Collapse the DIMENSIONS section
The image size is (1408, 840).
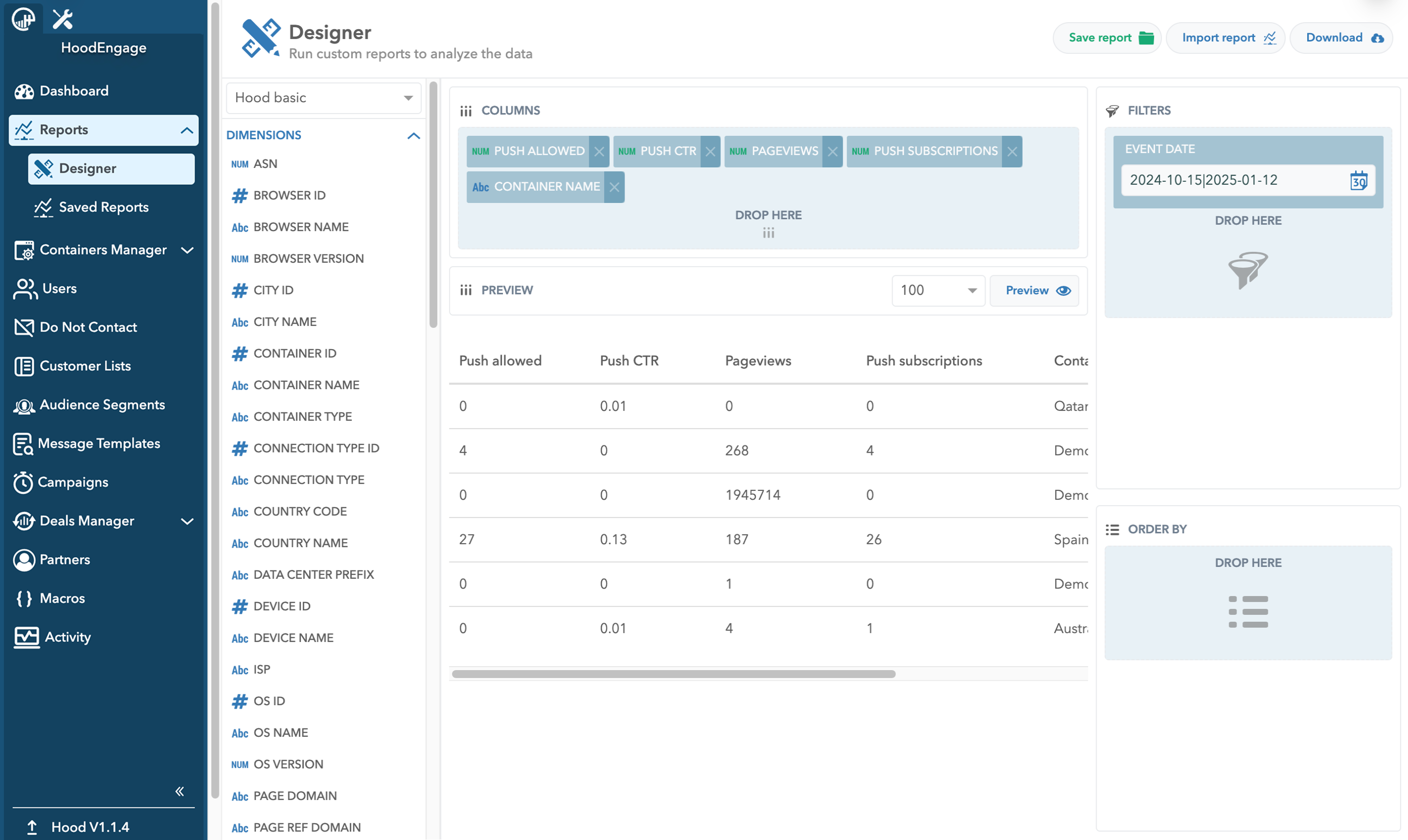tap(414, 136)
